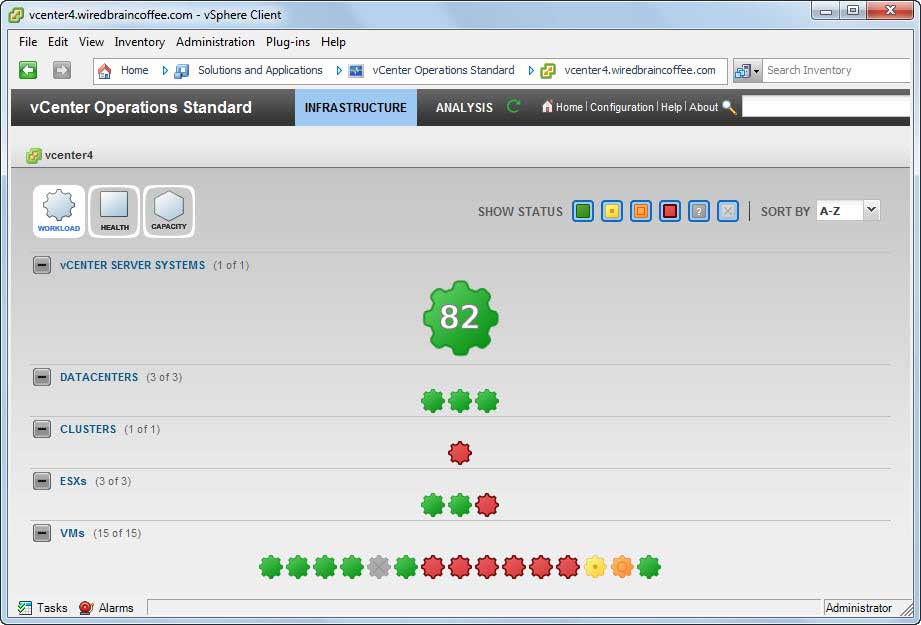Click the second green ESX host badge
This screenshot has width=921, height=625.
click(x=460, y=505)
